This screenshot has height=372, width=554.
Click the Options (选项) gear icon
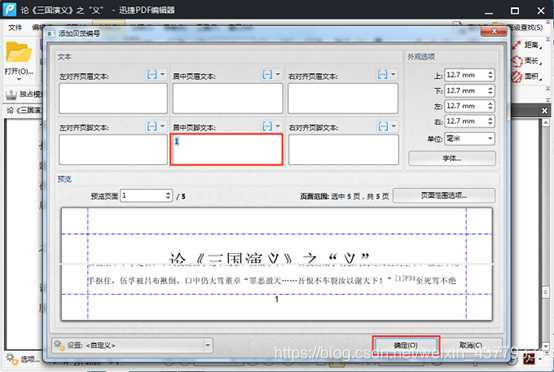click(x=11, y=359)
